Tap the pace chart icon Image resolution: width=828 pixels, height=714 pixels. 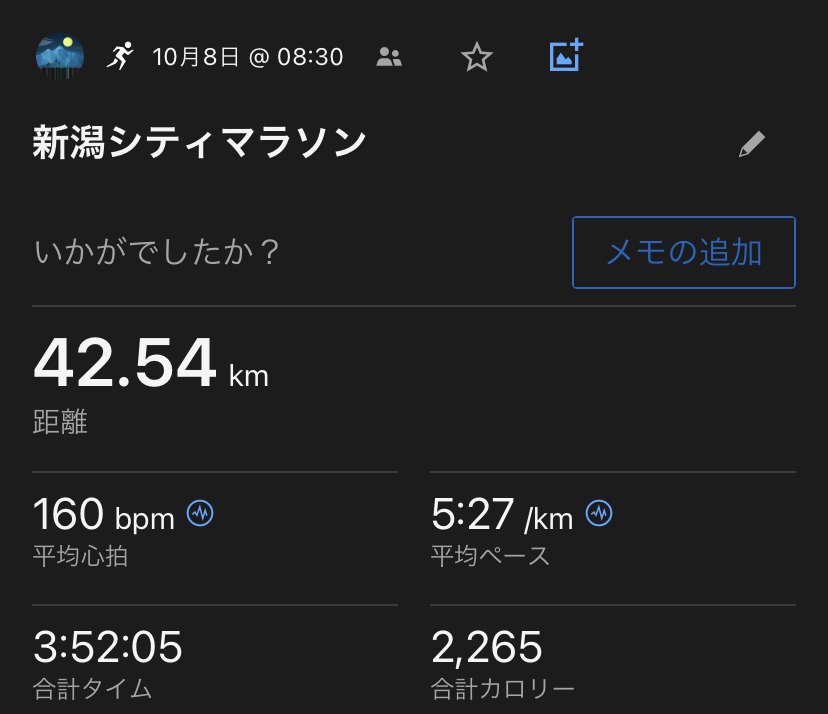(599, 514)
